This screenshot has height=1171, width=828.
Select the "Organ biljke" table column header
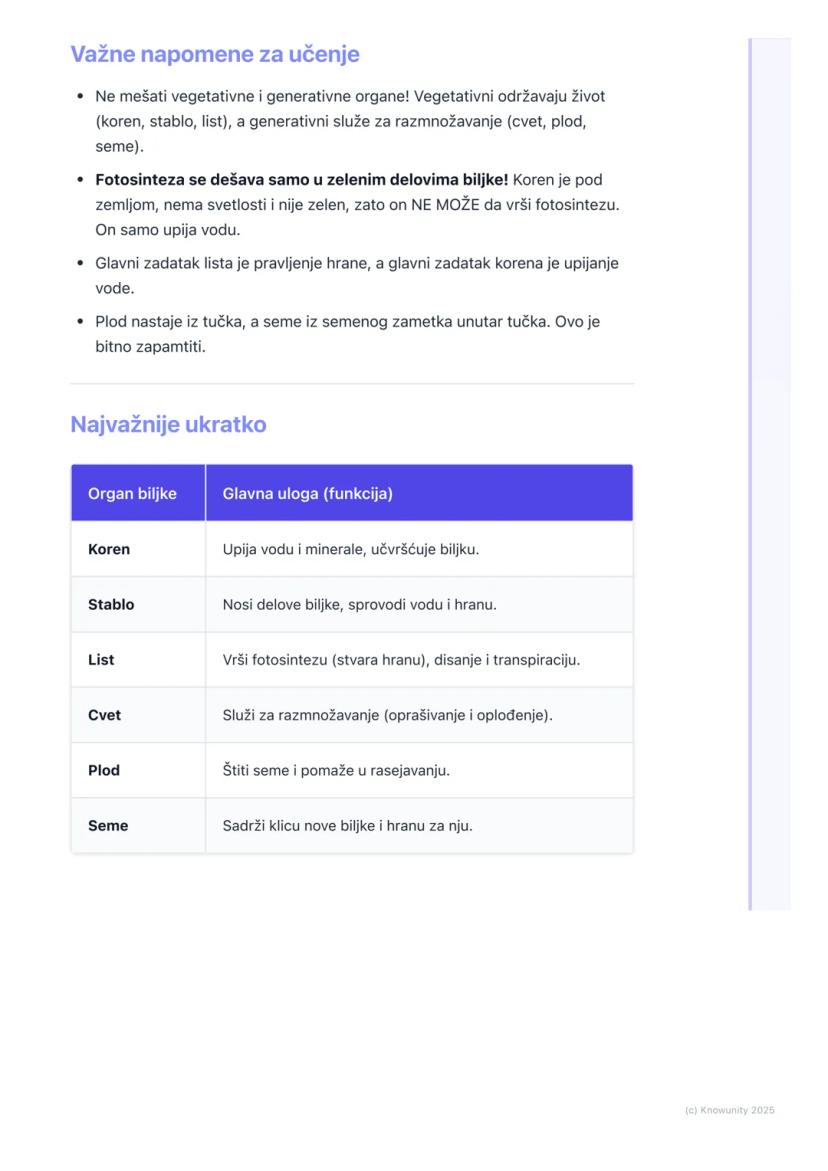[x=132, y=493]
